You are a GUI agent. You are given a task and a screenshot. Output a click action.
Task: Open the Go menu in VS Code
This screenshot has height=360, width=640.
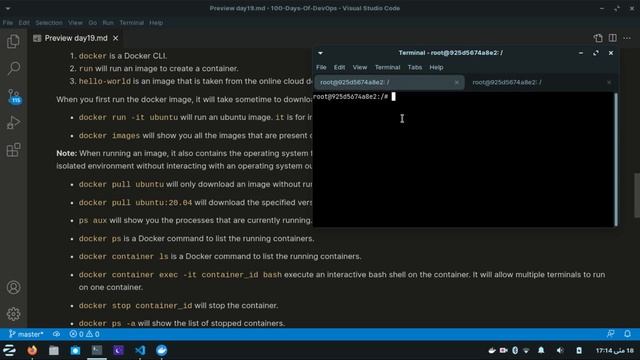pos(93,23)
